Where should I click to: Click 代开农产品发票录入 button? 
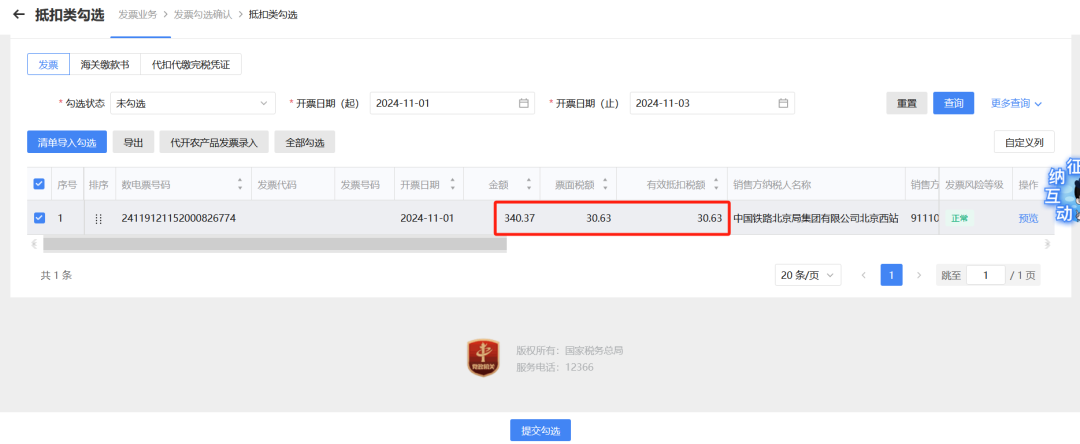click(214, 142)
